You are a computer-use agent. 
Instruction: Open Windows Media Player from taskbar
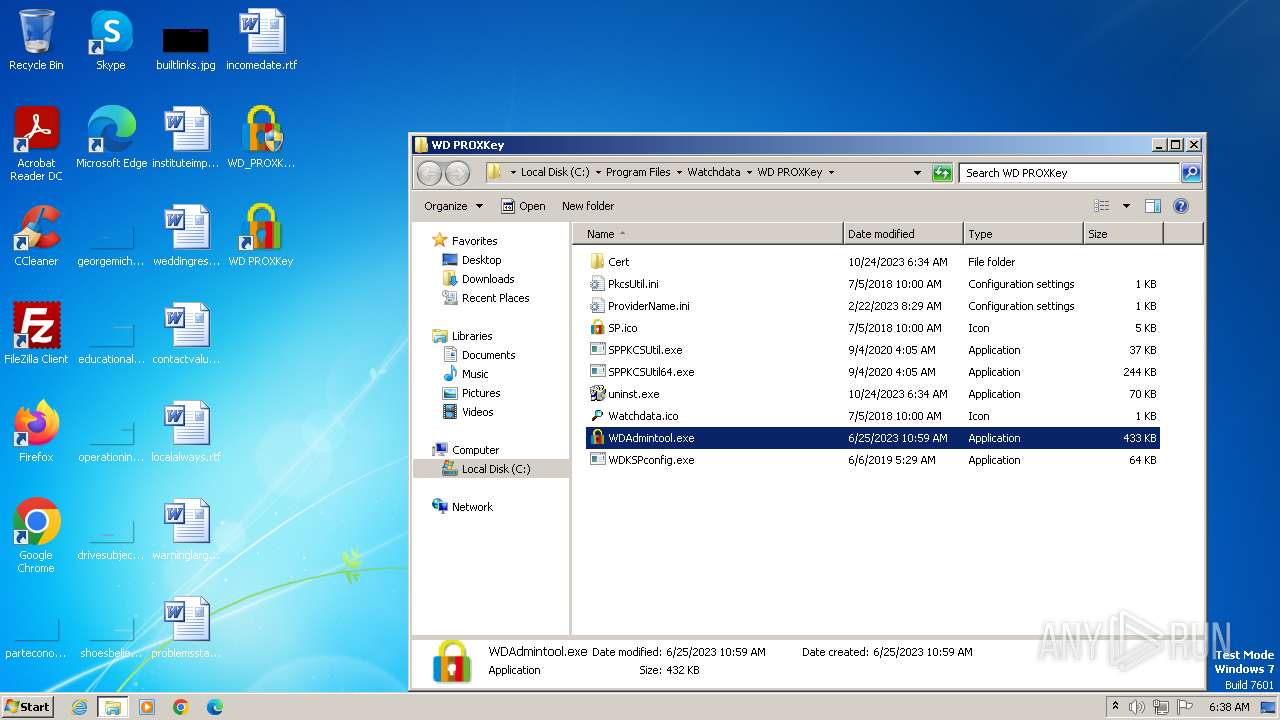(x=147, y=707)
